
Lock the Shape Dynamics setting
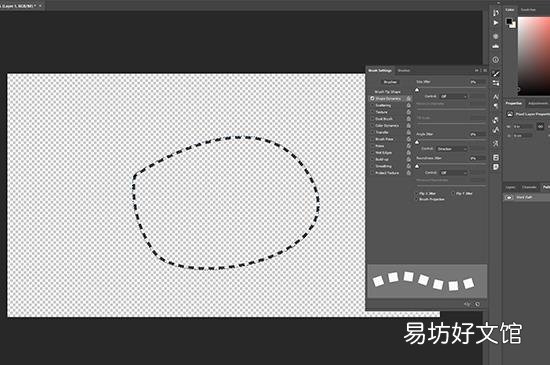409,99
